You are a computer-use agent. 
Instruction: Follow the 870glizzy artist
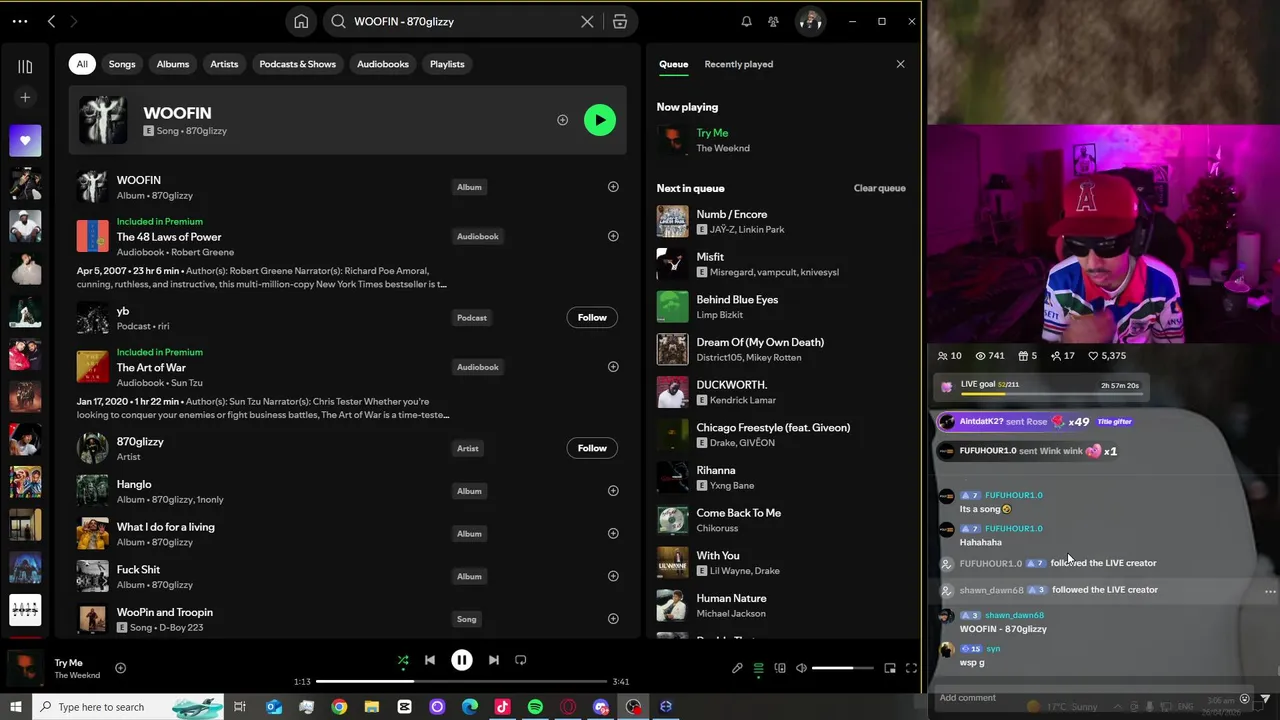tap(592, 448)
